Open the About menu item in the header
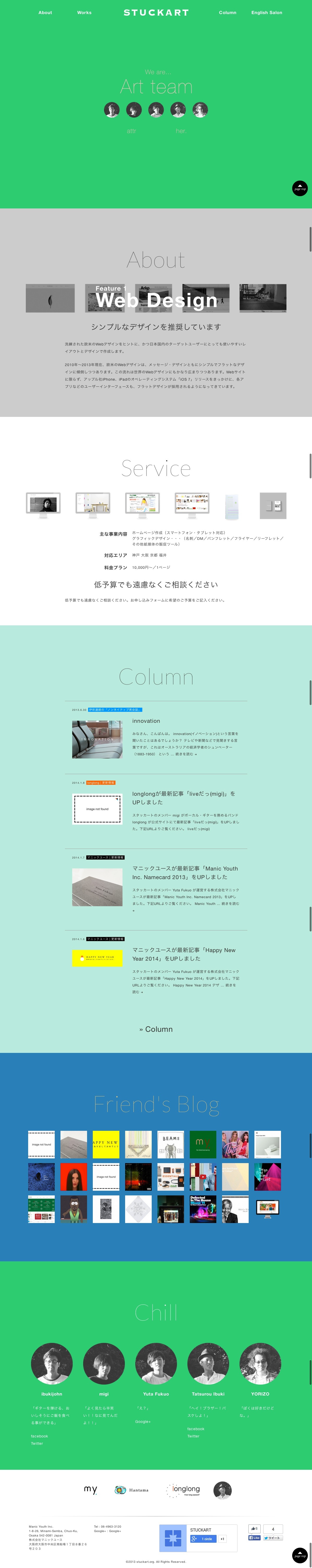 point(45,13)
